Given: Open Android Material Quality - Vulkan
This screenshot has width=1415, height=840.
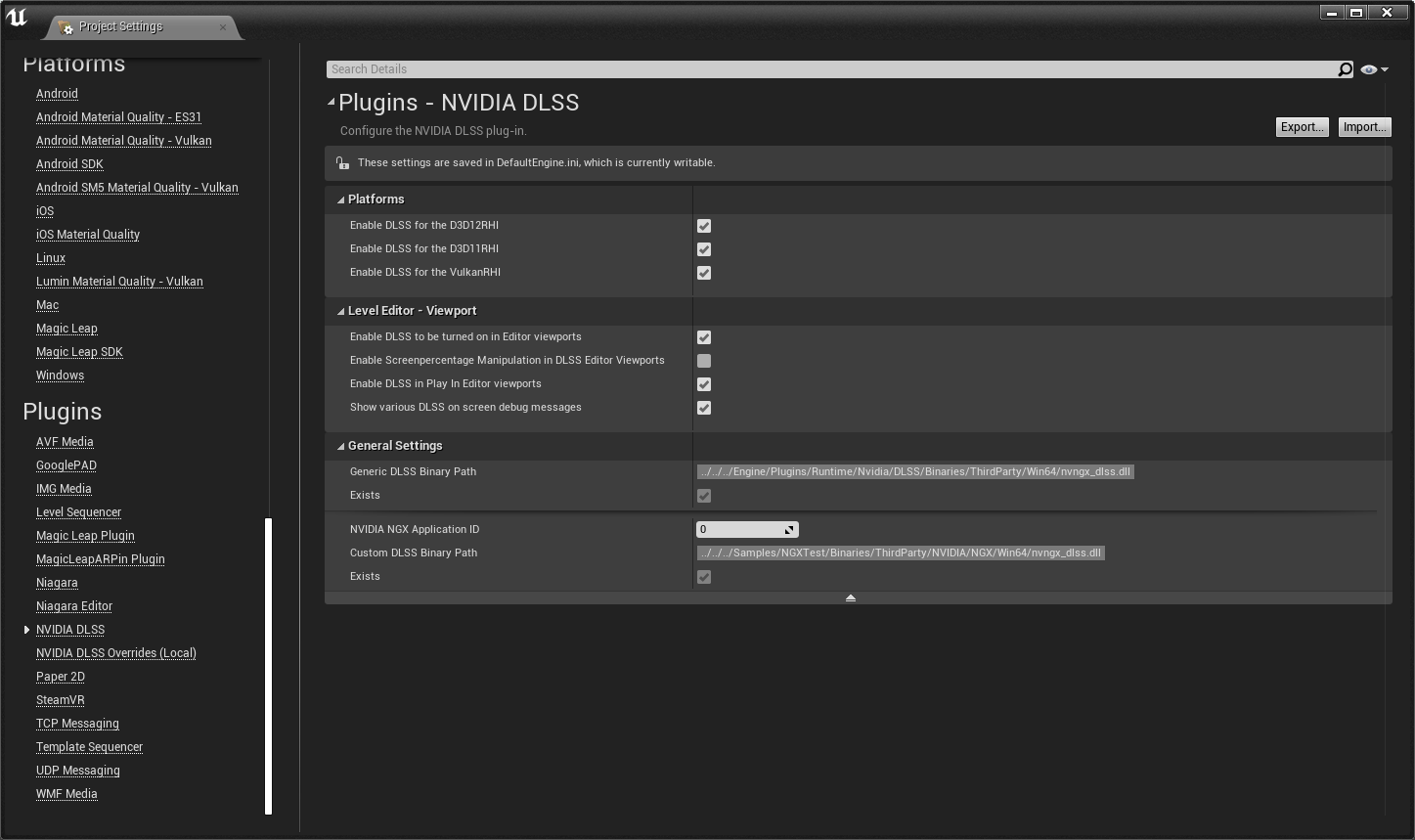Looking at the screenshot, I should coord(124,141).
